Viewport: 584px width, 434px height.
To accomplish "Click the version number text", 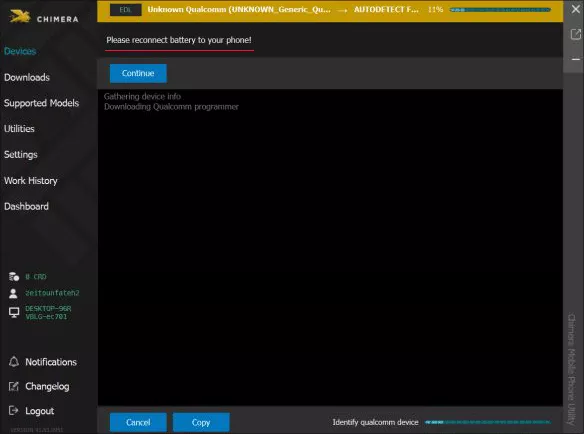I will [x=36, y=430].
